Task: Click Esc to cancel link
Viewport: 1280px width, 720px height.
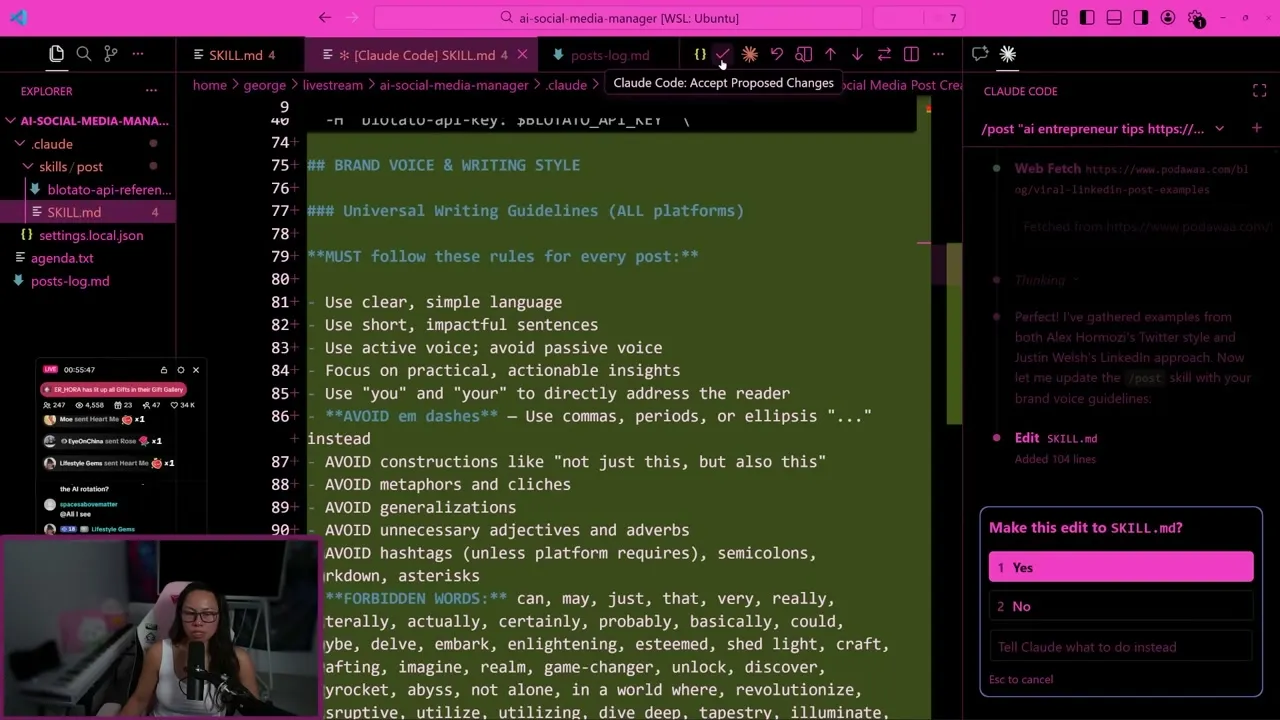Action: tap(1021, 679)
